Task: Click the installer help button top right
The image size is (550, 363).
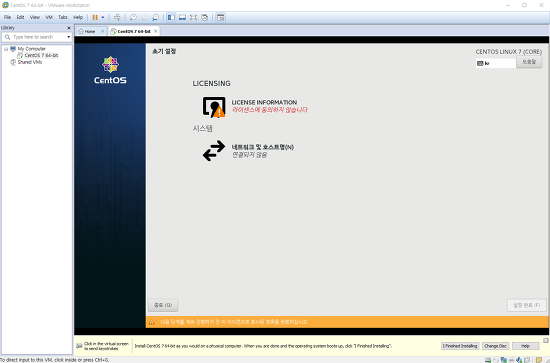Action: (529, 62)
